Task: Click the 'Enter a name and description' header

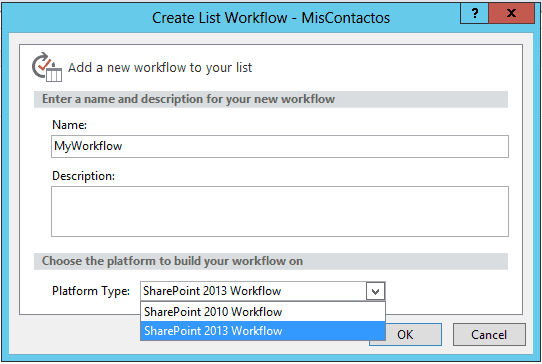Action: coord(188,99)
